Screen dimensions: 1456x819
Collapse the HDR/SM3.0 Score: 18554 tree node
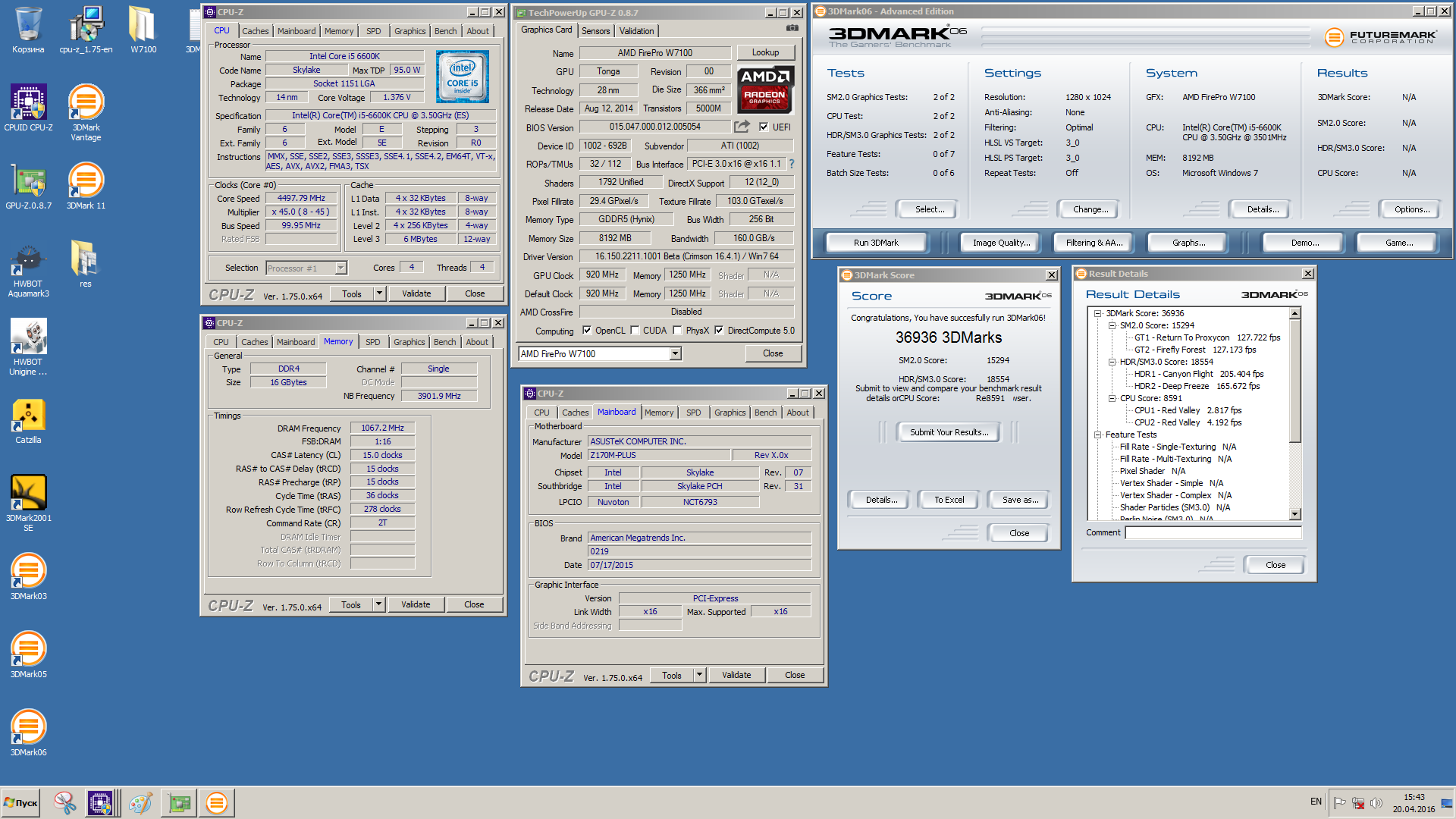click(x=1112, y=362)
